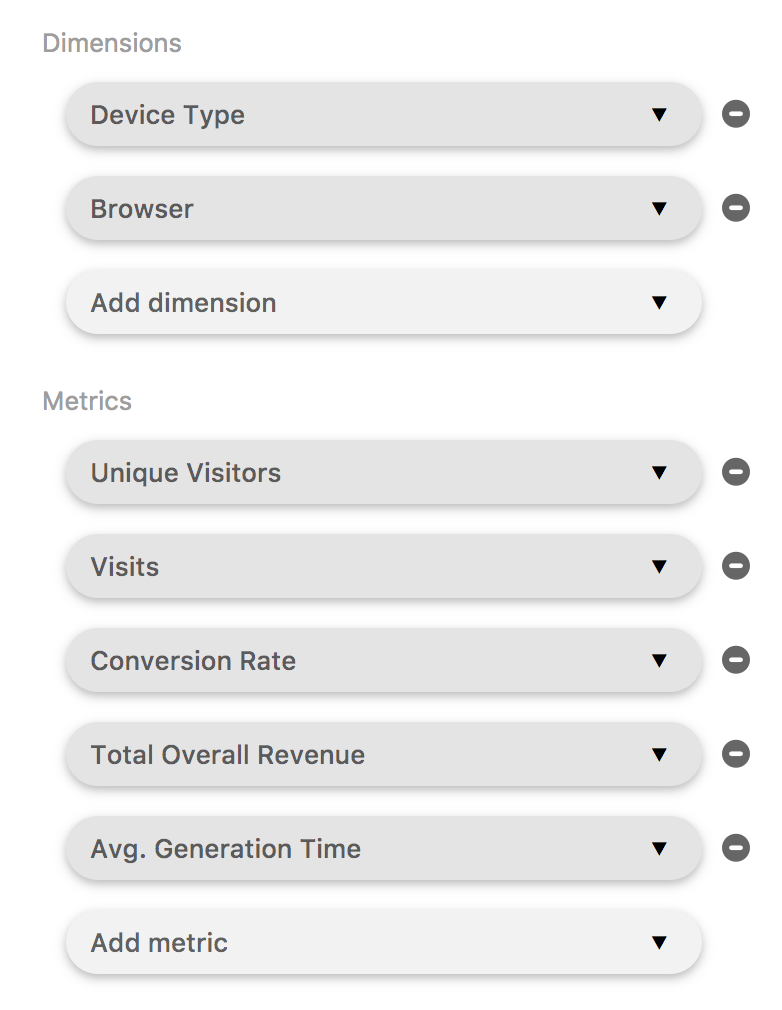Open the Total Overall Revenue dropdown
Screen dimensions: 782x1010
coord(660,754)
